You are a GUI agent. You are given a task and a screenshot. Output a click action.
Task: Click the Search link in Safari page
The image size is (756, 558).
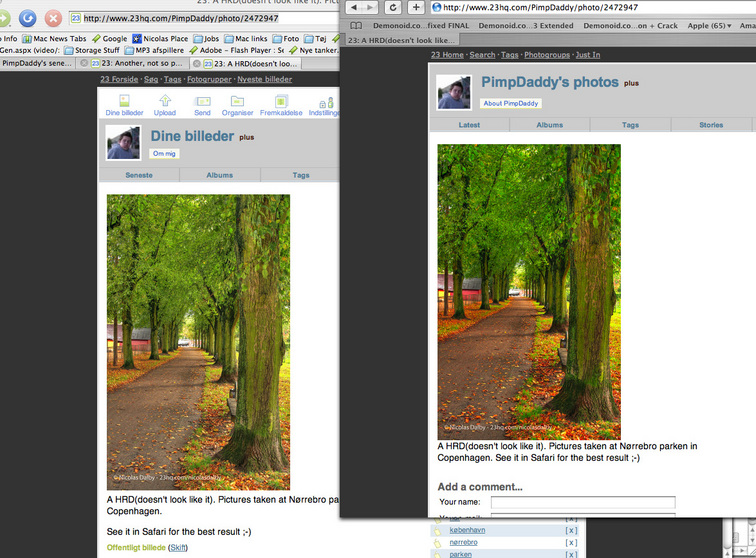pyautogui.click(x=482, y=55)
